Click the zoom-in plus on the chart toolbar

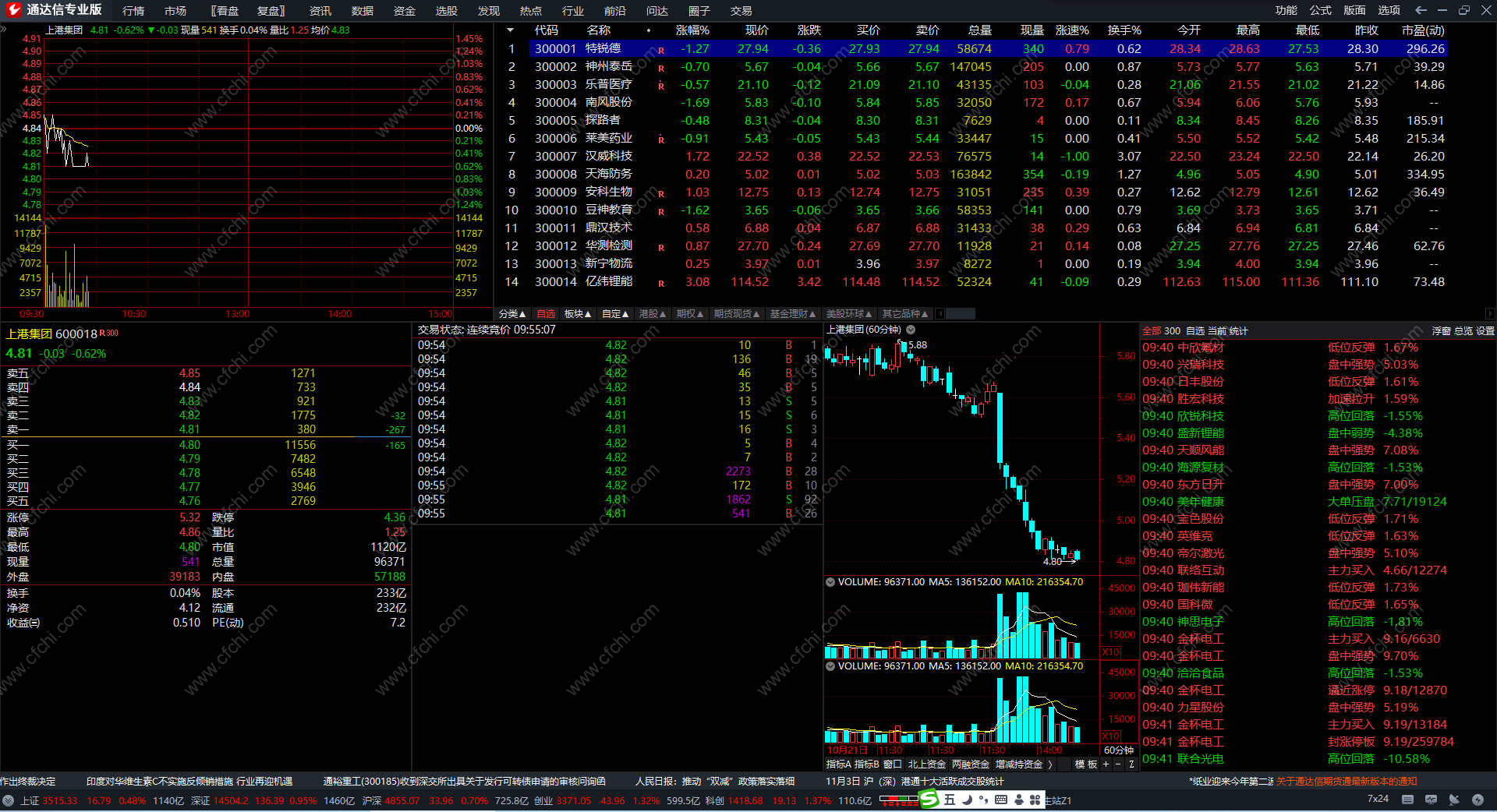pyautogui.click(x=1105, y=764)
